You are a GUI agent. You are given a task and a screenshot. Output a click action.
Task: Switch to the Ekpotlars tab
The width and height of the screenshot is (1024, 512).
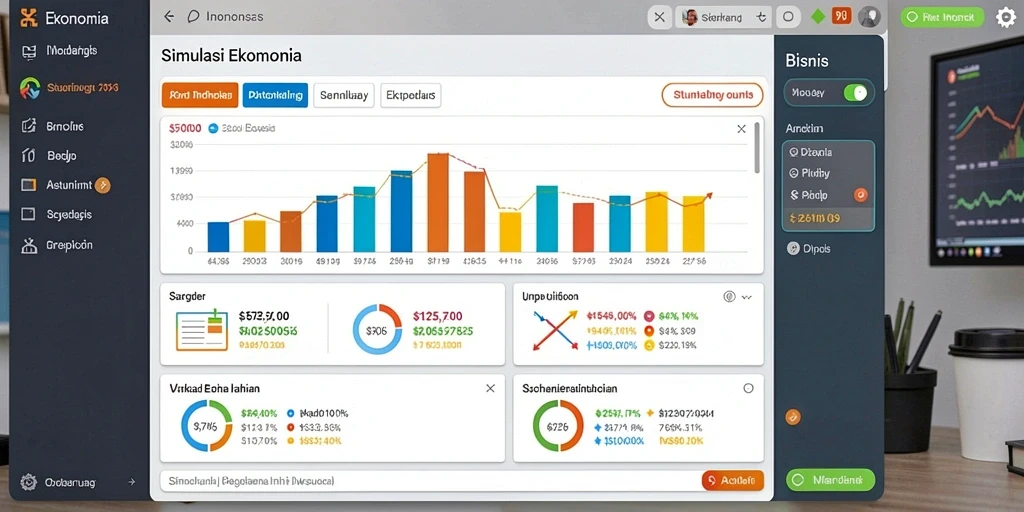tap(411, 95)
